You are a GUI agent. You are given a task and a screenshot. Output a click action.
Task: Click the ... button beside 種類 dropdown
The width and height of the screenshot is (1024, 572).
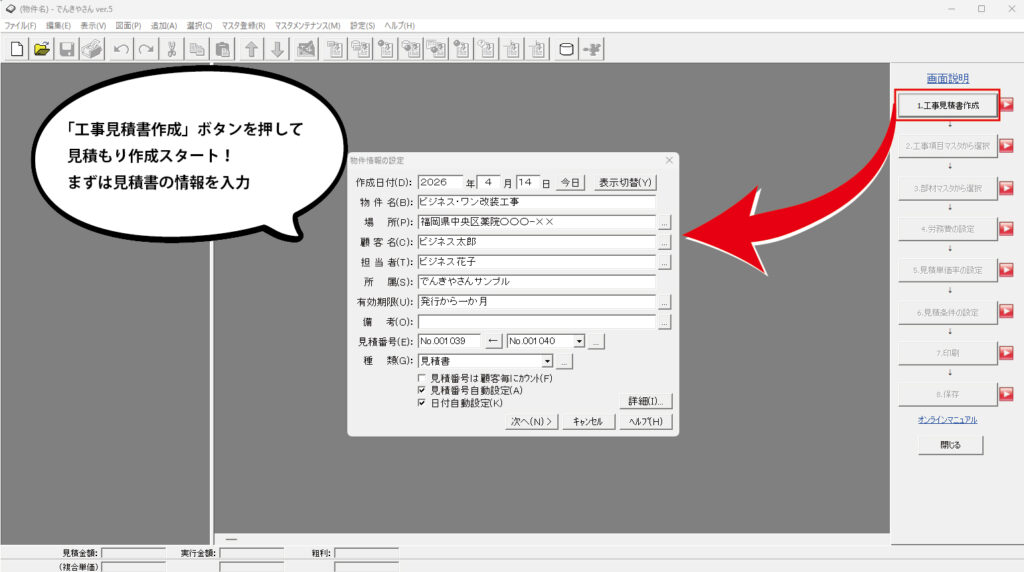(x=564, y=361)
